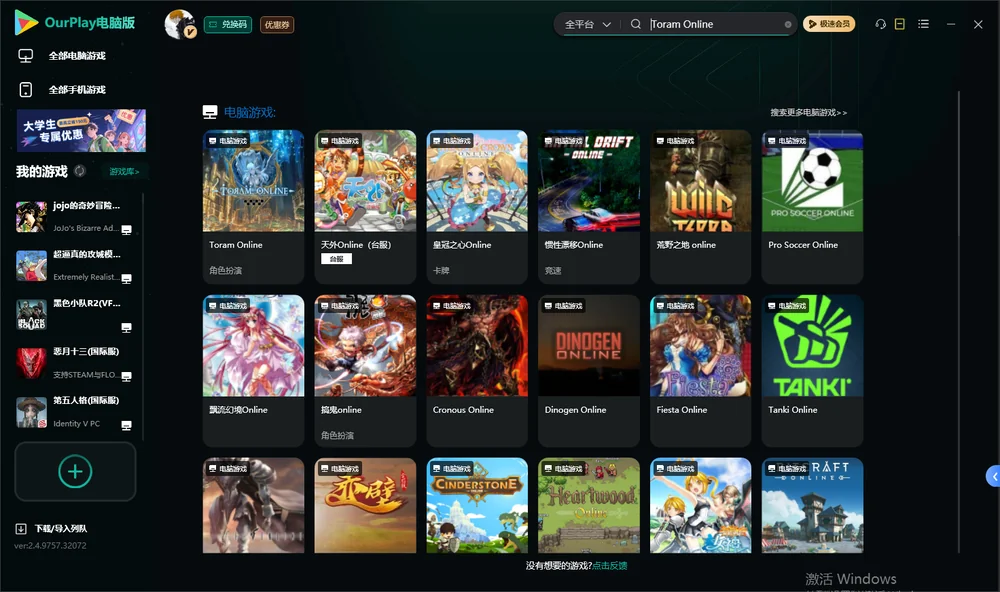Select the 黑色小队R2 game entry
1000x592 pixels.
tap(75, 314)
